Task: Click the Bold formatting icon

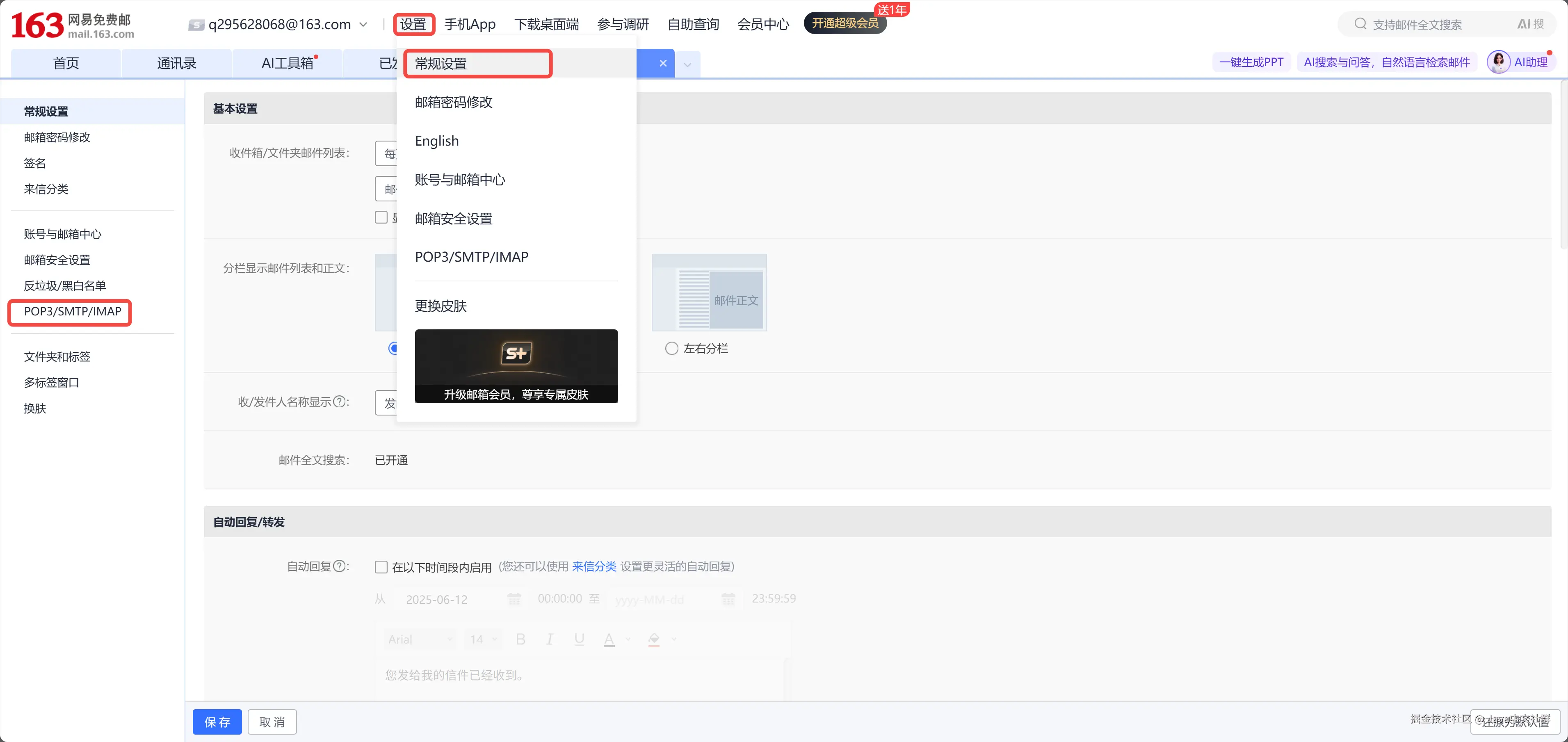Action: pyautogui.click(x=520, y=639)
